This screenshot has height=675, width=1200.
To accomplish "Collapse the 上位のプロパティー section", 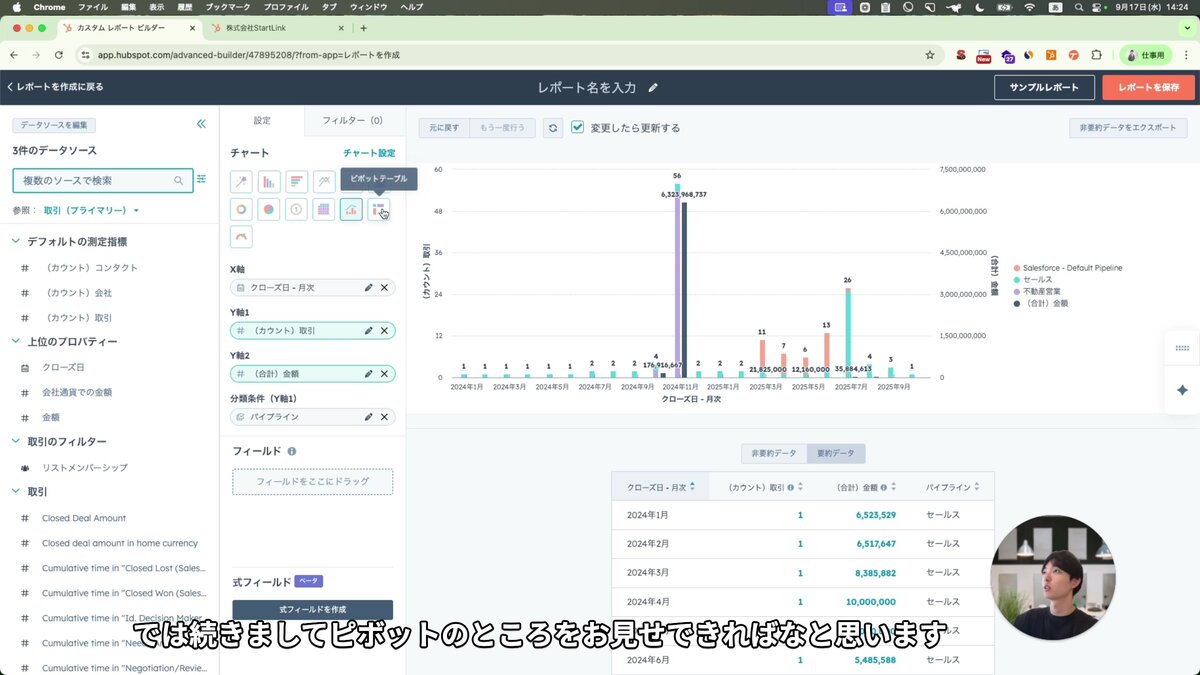I will (16, 342).
